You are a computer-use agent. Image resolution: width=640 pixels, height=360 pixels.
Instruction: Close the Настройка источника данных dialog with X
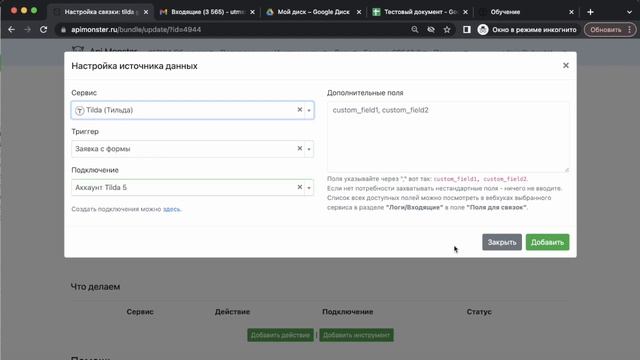tap(566, 65)
